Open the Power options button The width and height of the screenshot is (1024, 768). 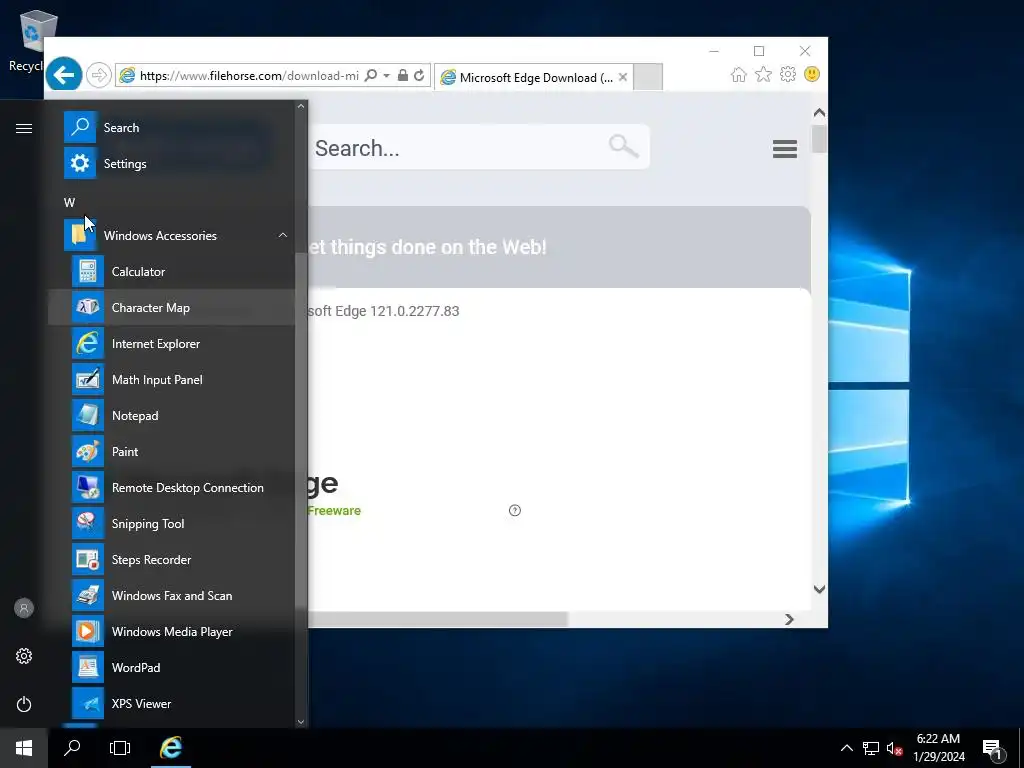24,704
